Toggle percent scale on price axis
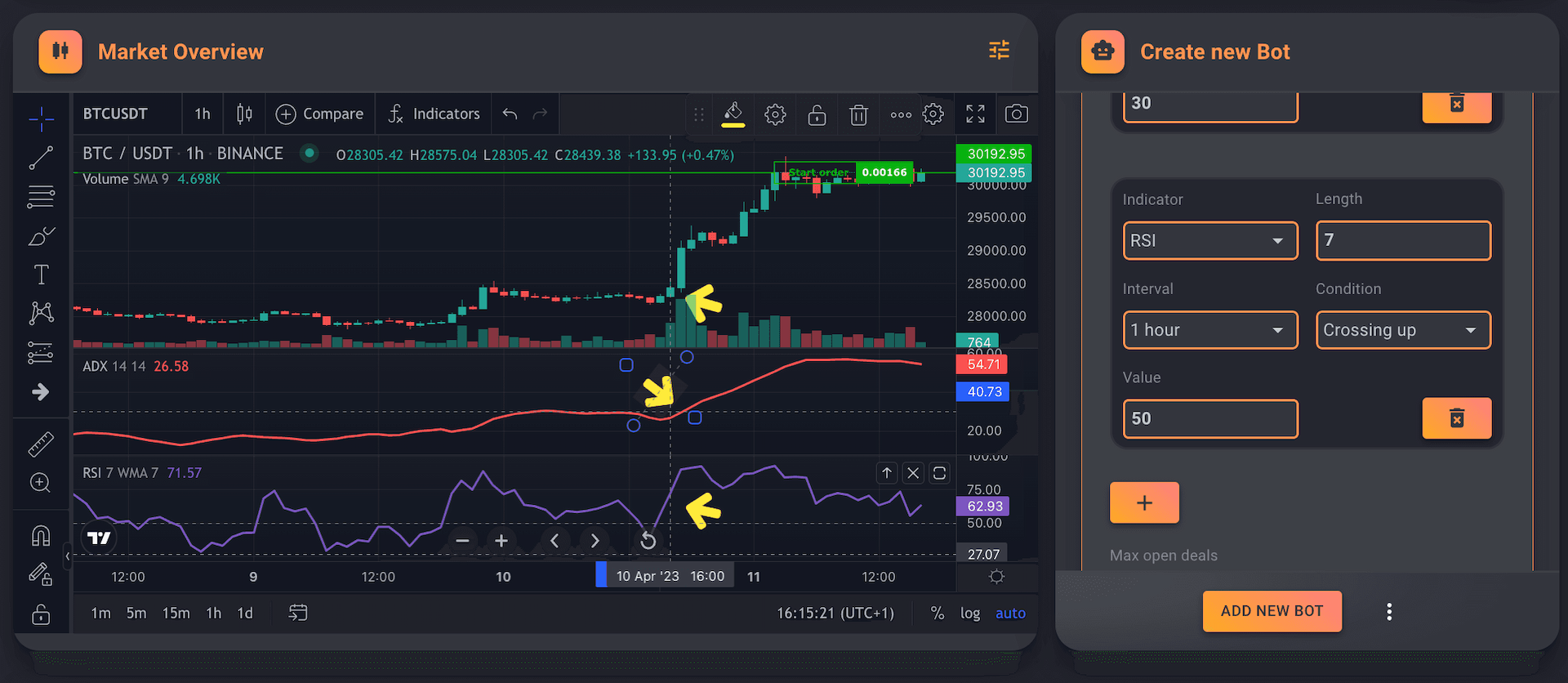Screen dimensions: 1568x683 938,613
